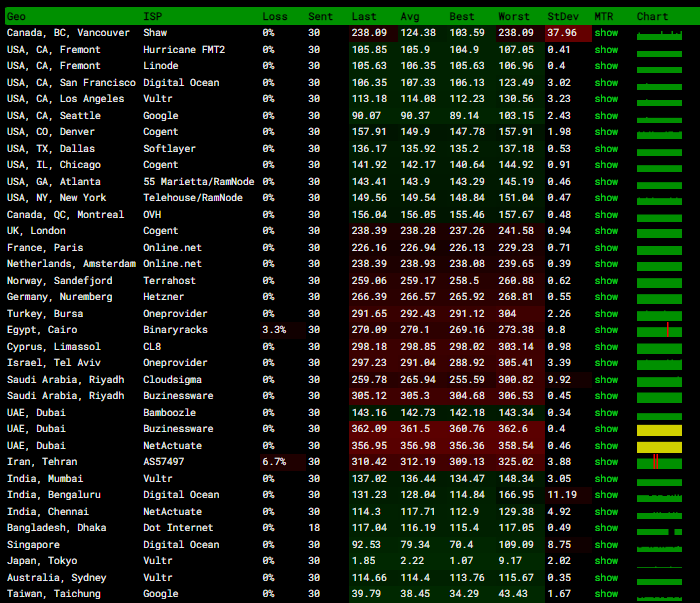
Task: Click chart thumbnail for Singapore Digital Ocean
Action: (x=659, y=548)
